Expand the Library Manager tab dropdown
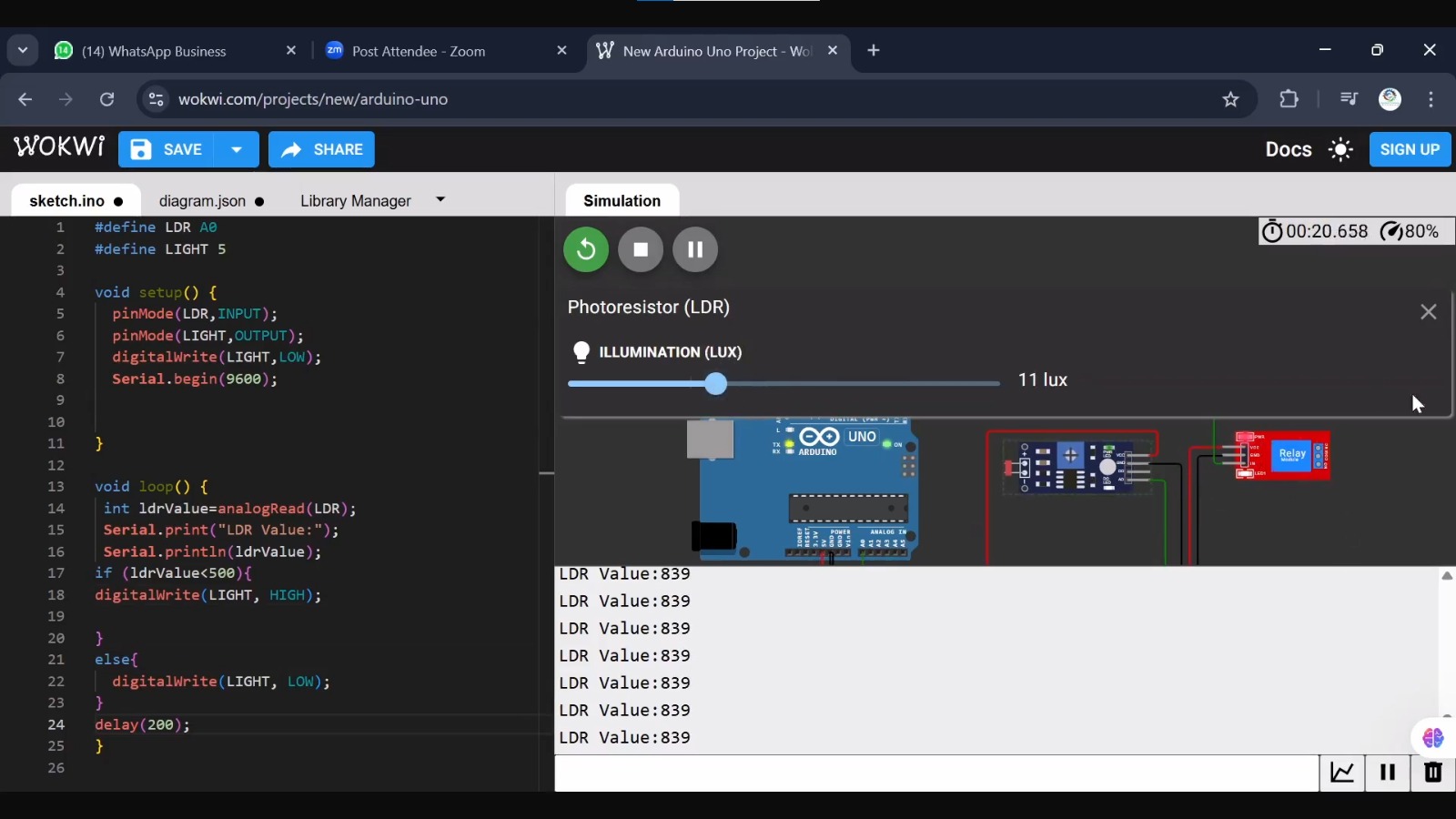The image size is (1456, 819). tap(440, 200)
